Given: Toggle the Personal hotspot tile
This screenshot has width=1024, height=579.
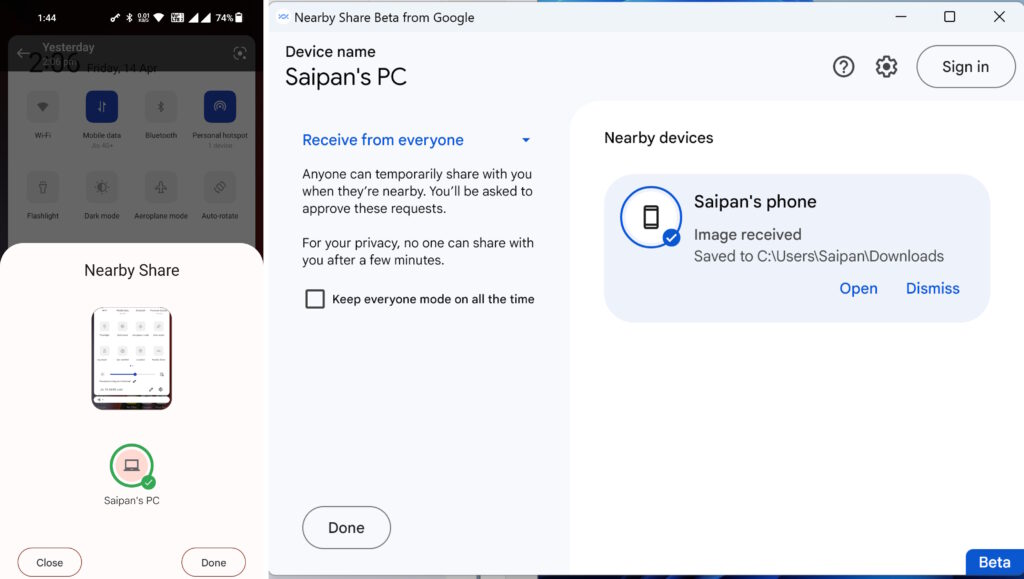Looking at the screenshot, I should pos(219,106).
